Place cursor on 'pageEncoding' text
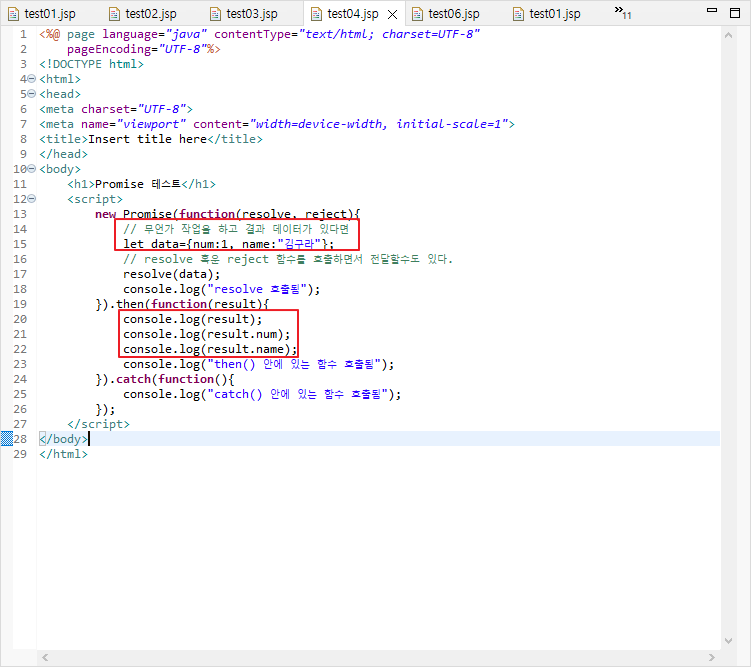 [109, 49]
